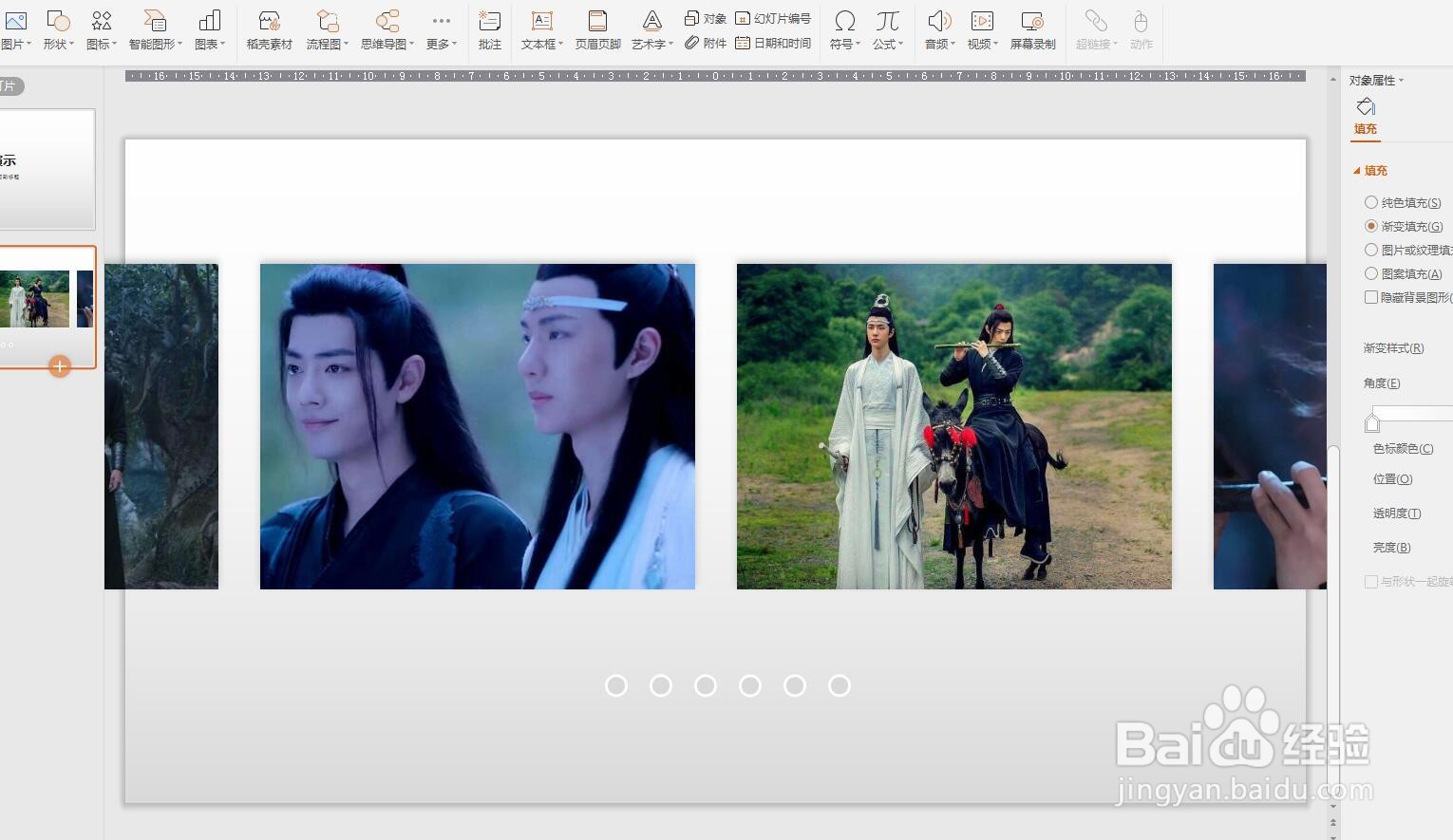This screenshot has height=840, width=1453.
Task: Expand the 图表 dropdown arrow
Action: 223,45
